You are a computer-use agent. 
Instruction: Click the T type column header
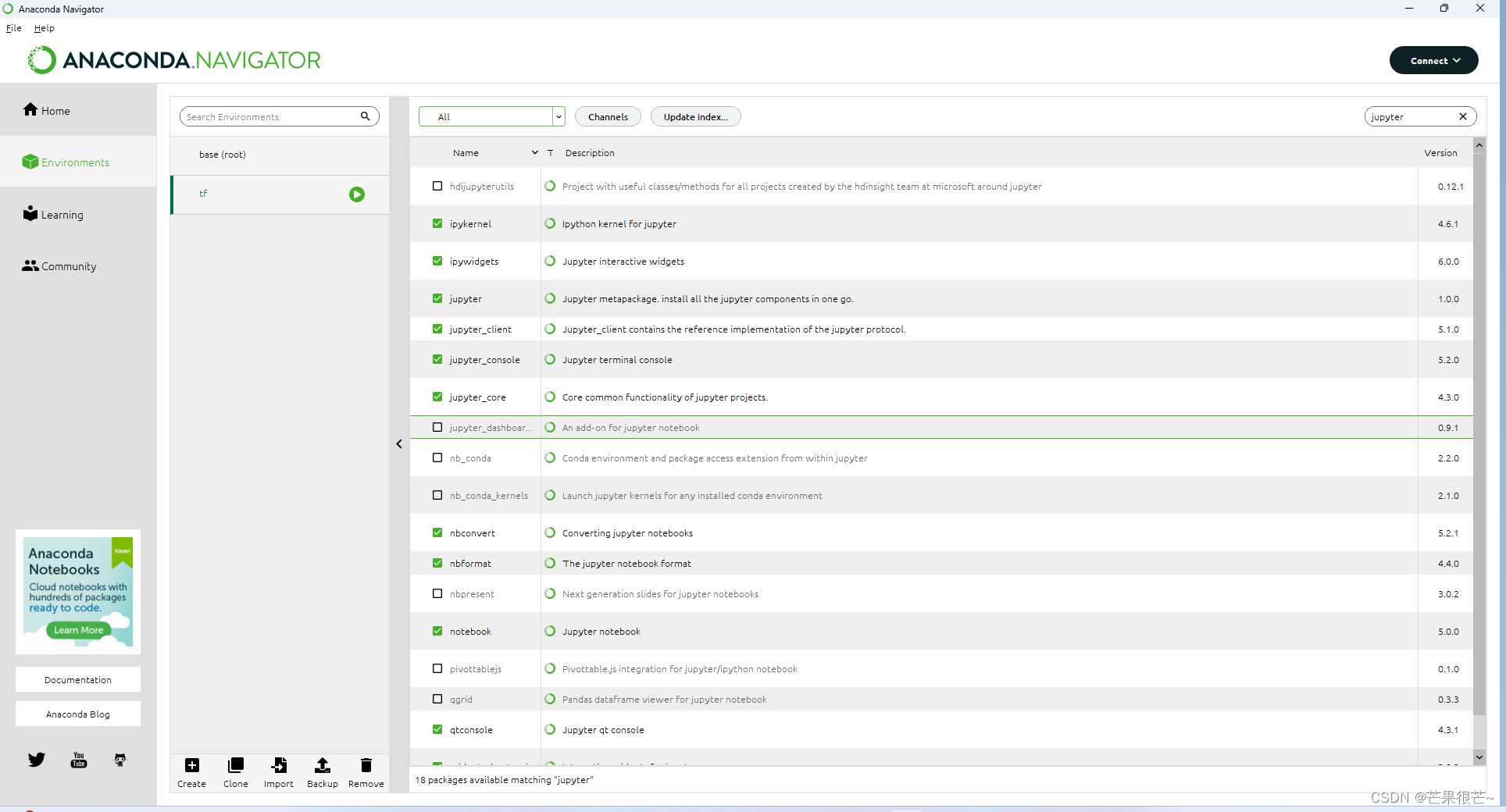(551, 153)
